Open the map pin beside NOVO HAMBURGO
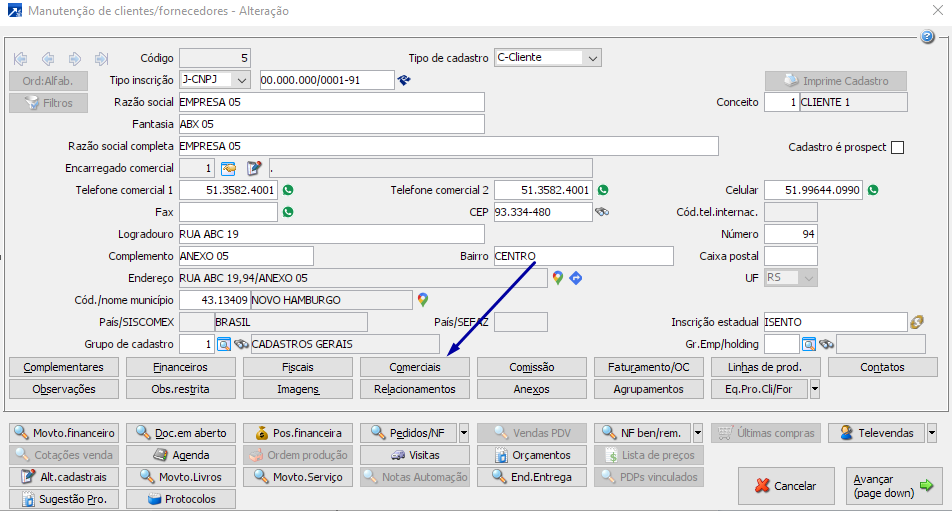The width and height of the screenshot is (952, 511). click(423, 300)
